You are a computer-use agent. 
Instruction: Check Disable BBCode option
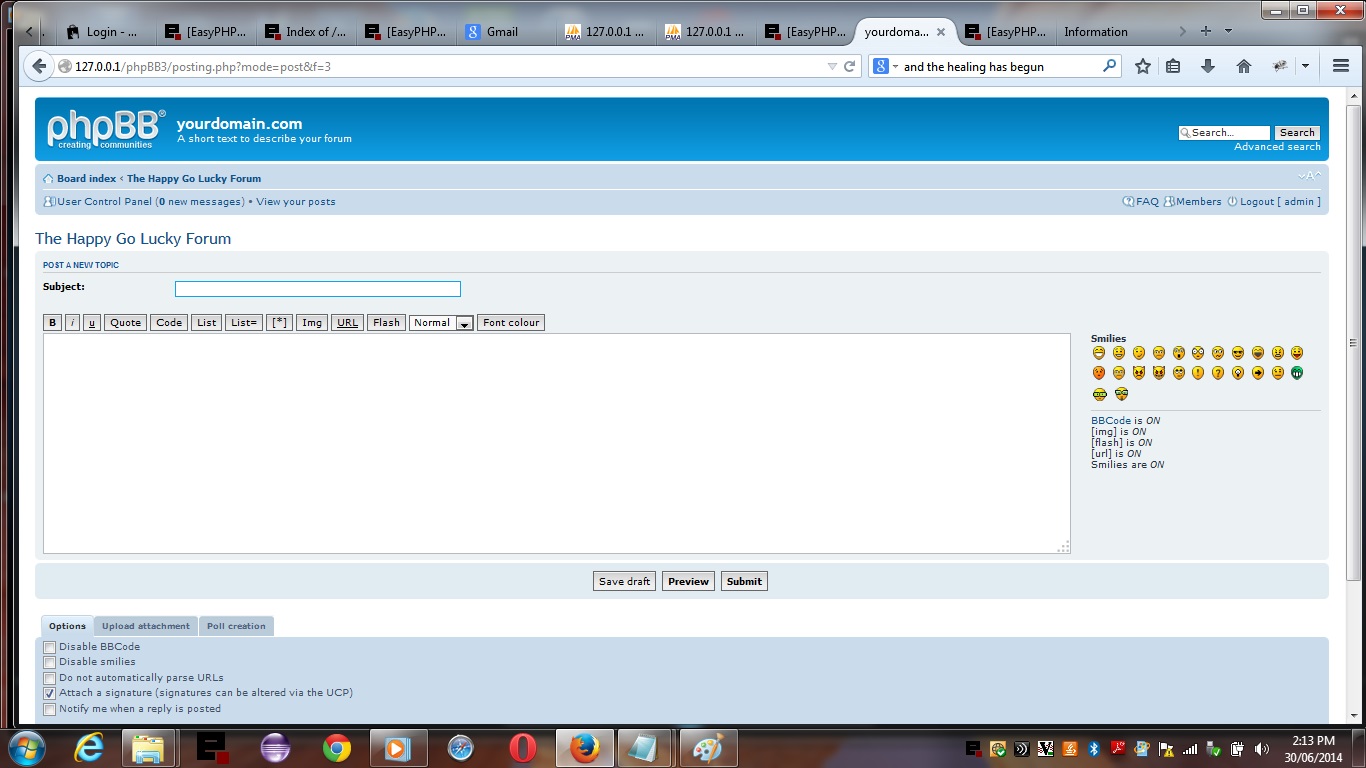pos(49,648)
